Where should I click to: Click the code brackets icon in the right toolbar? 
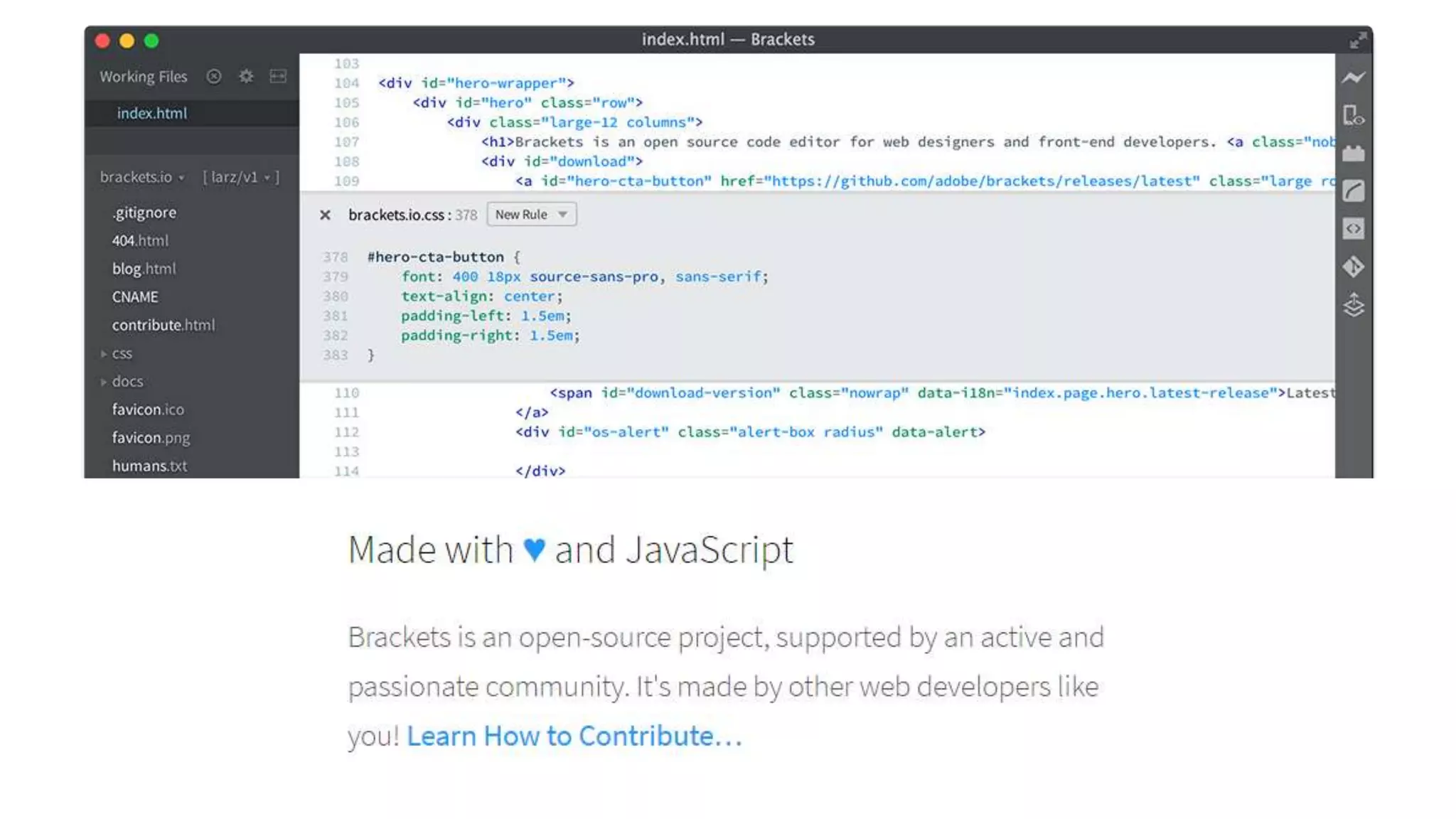point(1353,229)
